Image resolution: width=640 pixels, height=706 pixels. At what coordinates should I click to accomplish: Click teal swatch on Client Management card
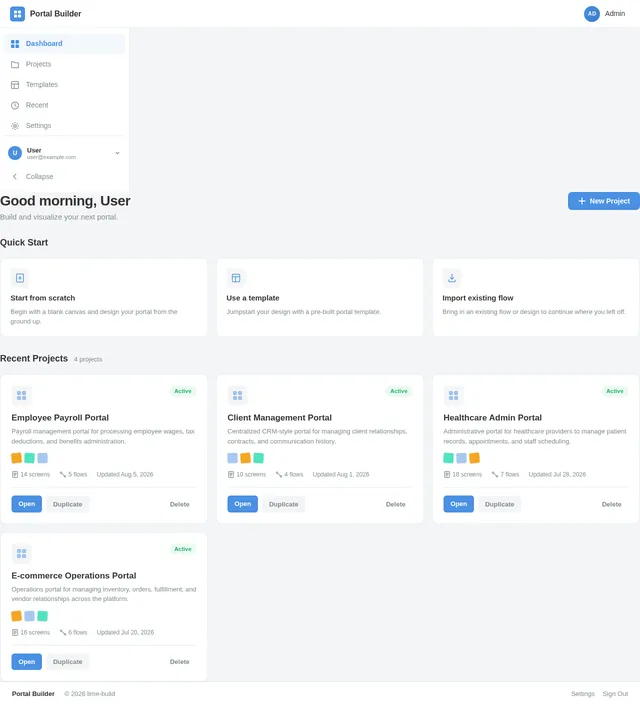tap(259, 458)
